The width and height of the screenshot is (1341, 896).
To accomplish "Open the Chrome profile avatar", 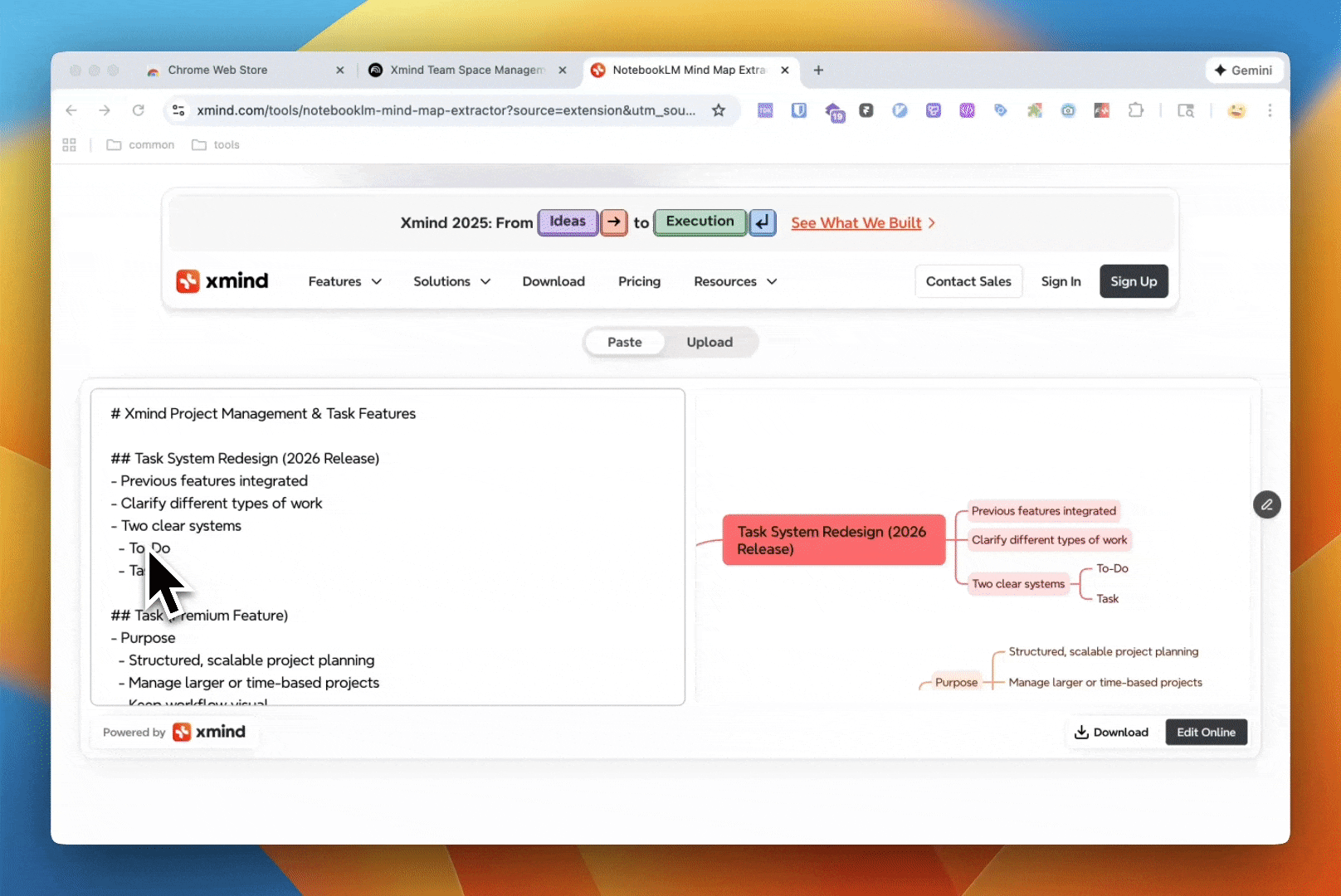I will click(1236, 110).
